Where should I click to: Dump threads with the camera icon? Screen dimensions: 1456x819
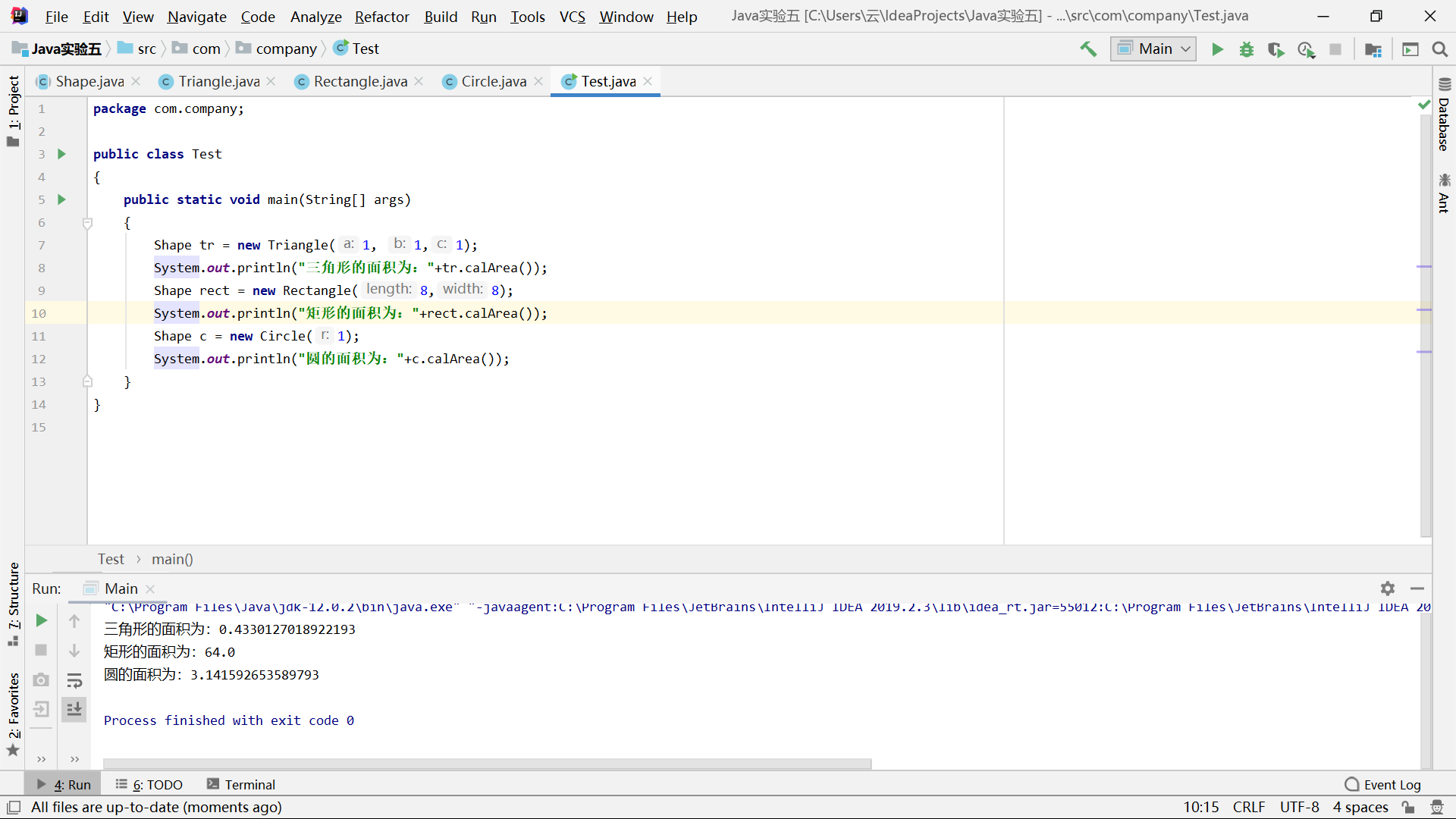(42, 679)
